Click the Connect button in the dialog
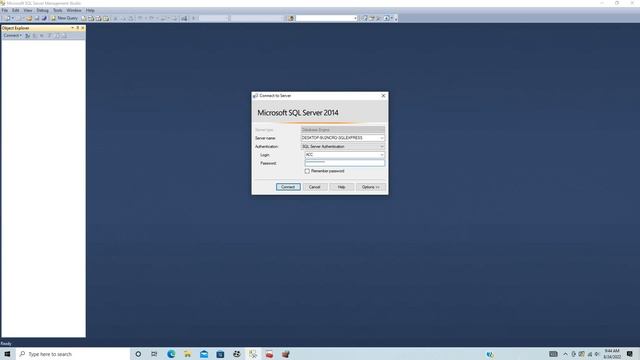This screenshot has height=360, width=640. tap(288, 187)
